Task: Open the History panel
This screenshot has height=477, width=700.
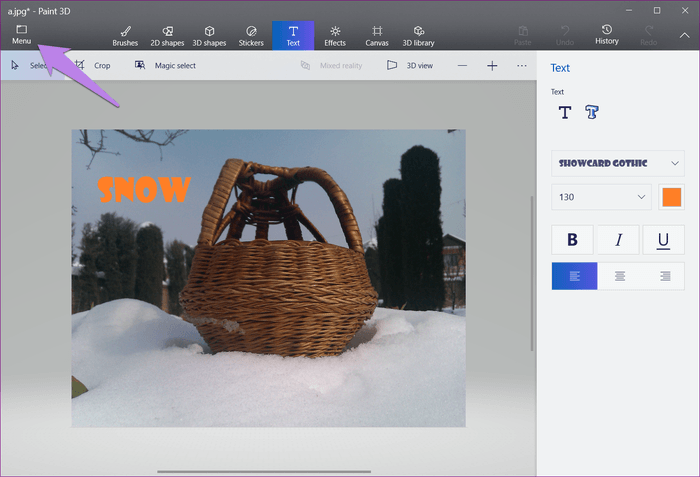Action: [607, 34]
